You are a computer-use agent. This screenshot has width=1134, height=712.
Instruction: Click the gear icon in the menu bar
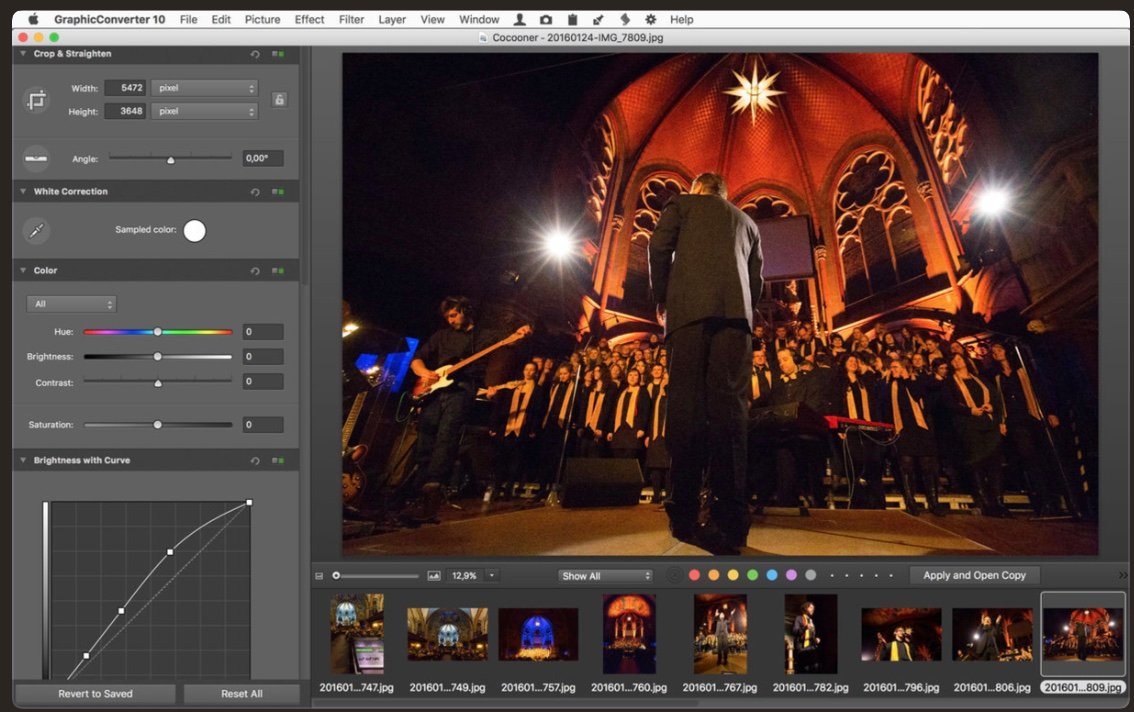click(651, 20)
